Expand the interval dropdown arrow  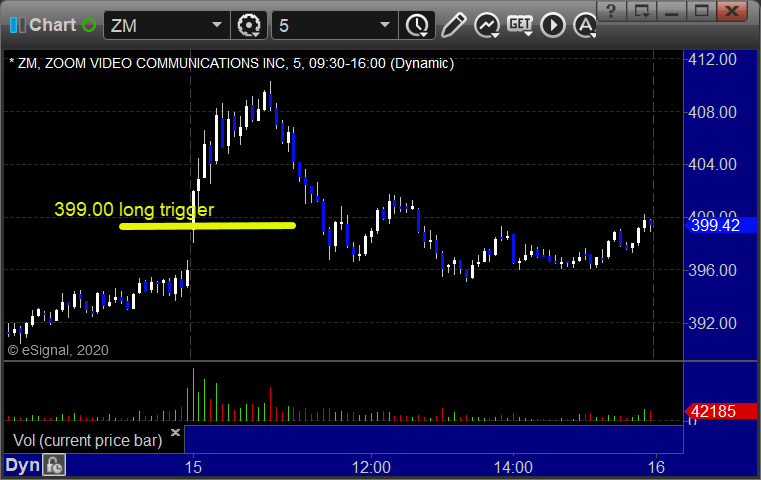tap(385, 25)
